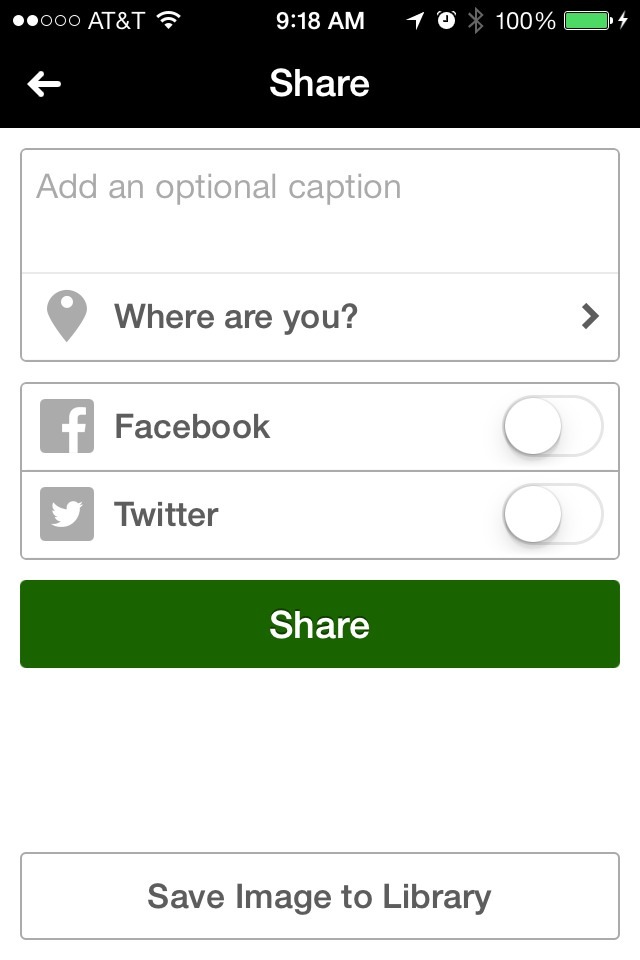Viewport: 640px width, 960px height.
Task: Focus the optional caption field
Action: 320,210
